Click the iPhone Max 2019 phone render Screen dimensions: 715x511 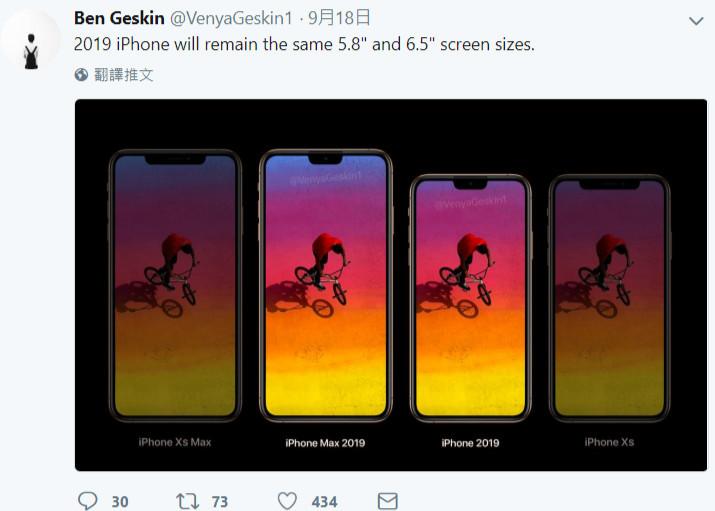(326, 285)
